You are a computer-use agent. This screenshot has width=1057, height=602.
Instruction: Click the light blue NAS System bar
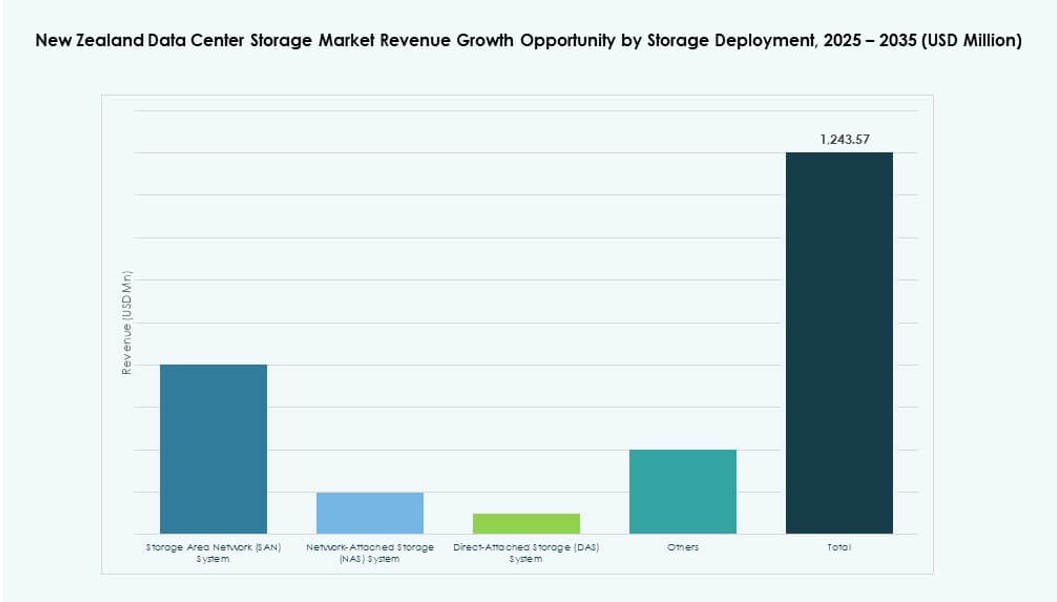click(369, 512)
